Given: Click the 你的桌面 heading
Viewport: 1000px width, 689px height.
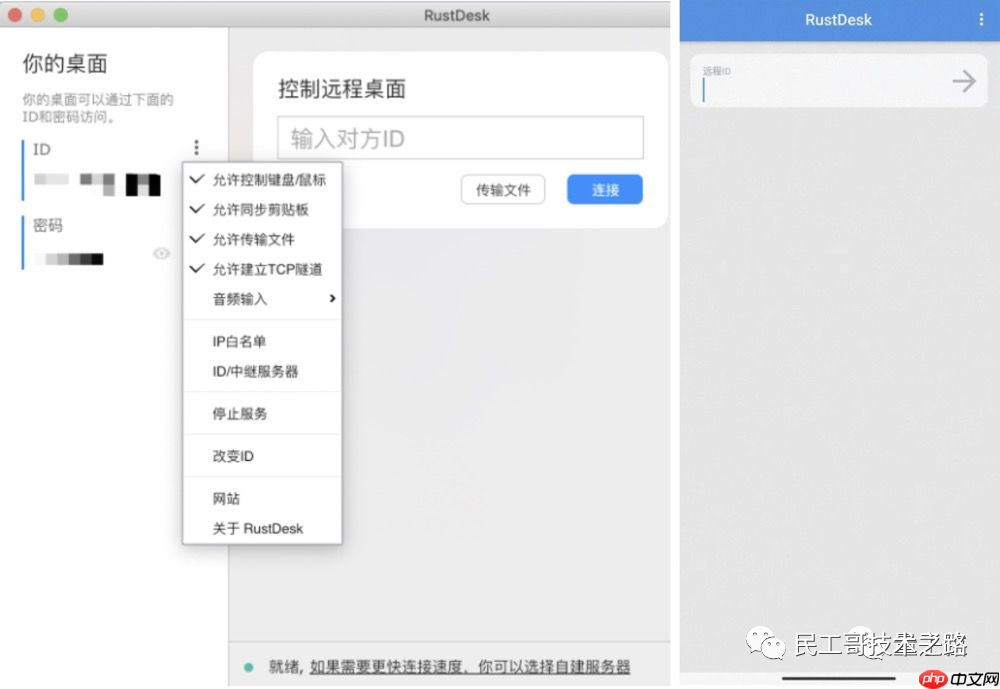Looking at the screenshot, I should pos(65,64).
